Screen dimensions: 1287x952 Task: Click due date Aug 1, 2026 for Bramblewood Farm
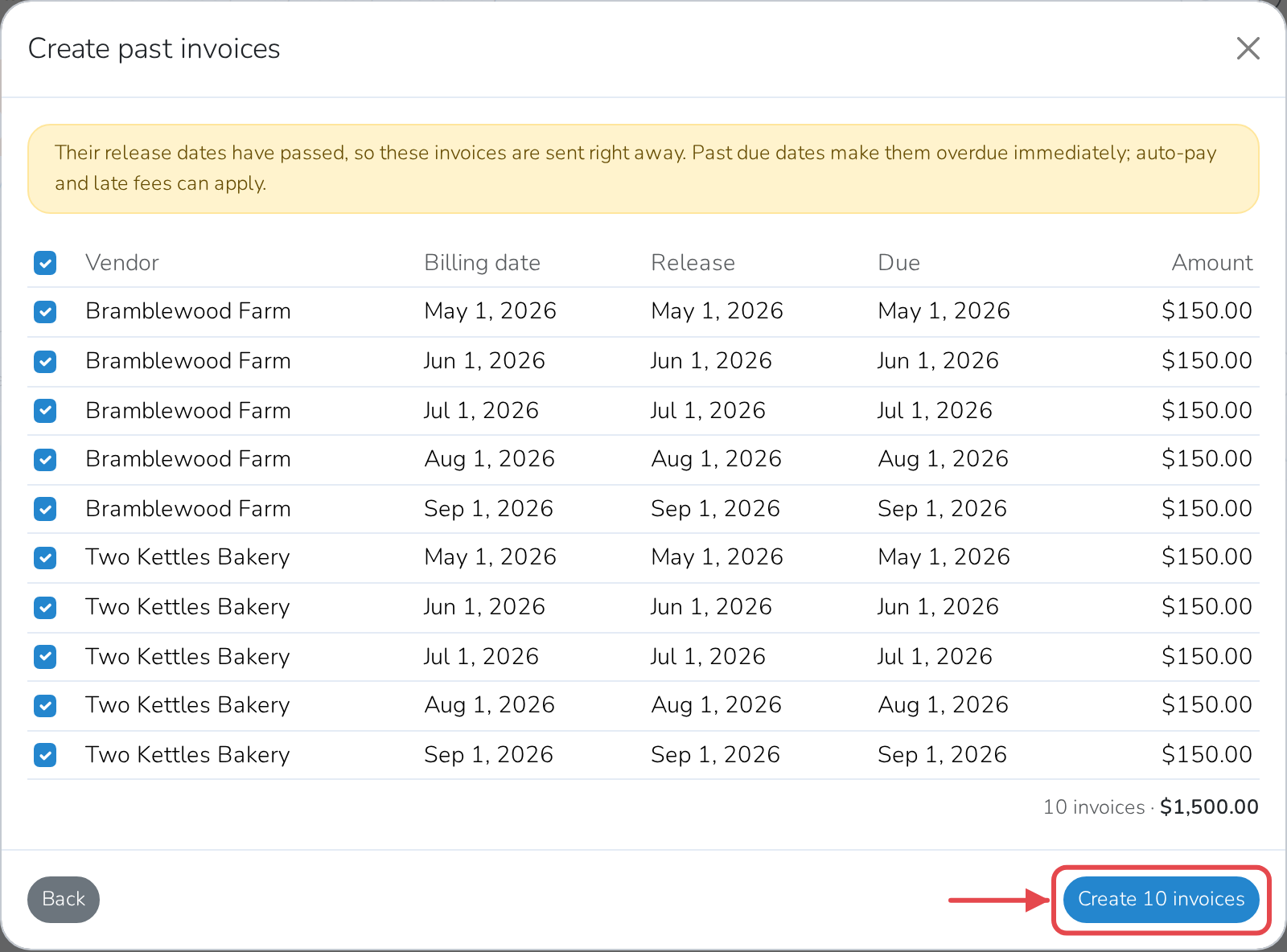coord(943,459)
